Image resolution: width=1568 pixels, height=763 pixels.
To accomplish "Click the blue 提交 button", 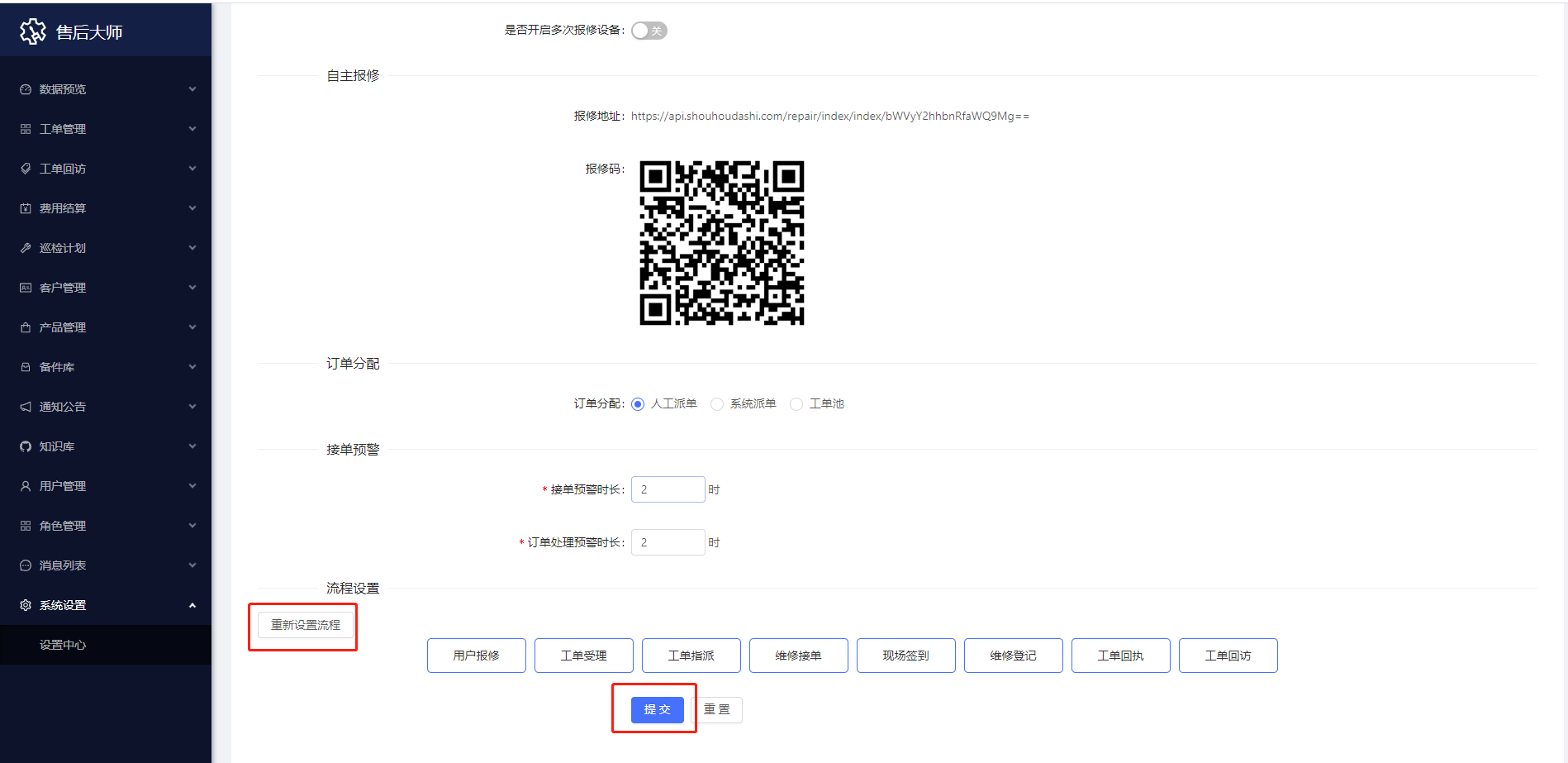I will [x=657, y=709].
